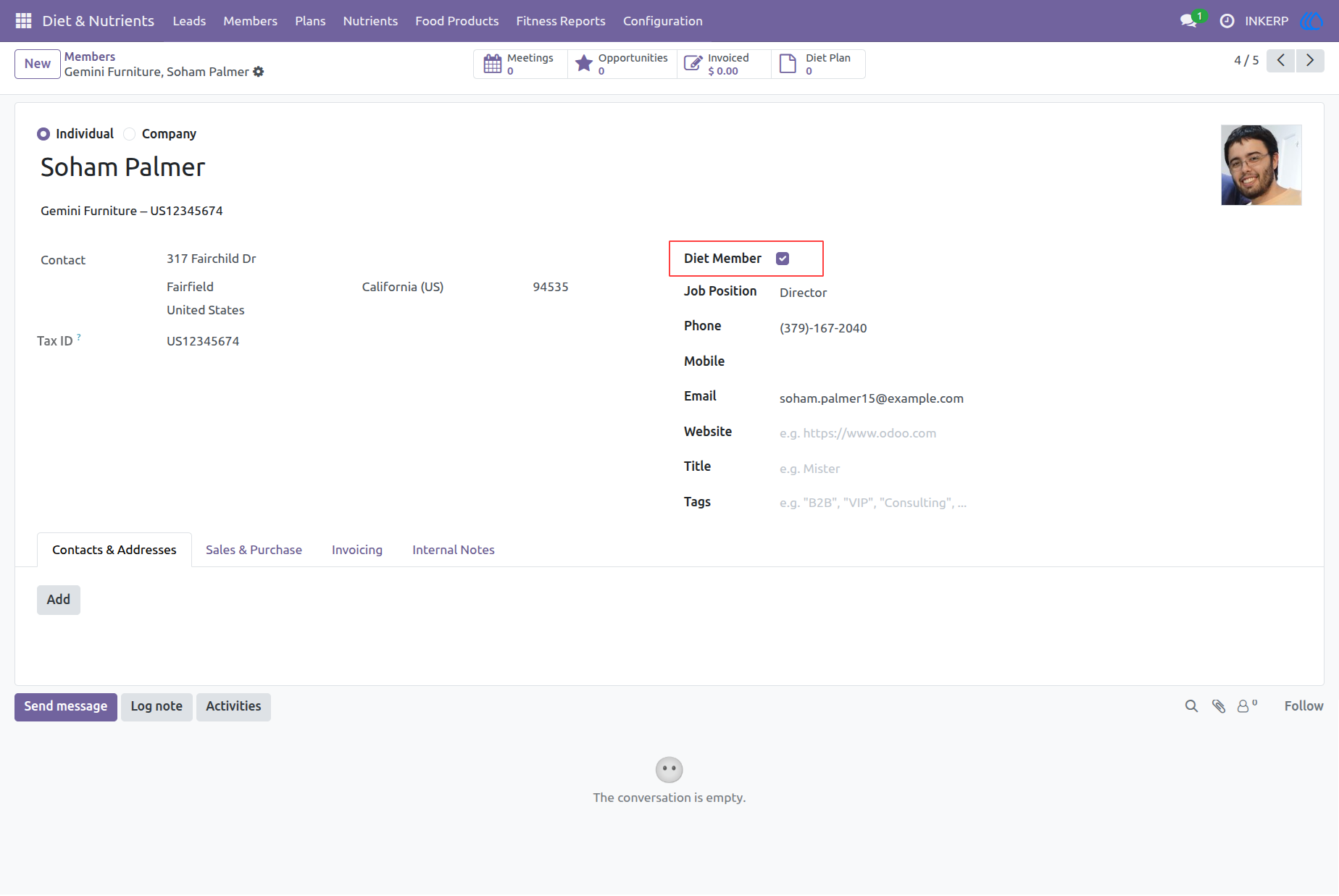1339x896 pixels.
Task: Click the Send message button
Action: 66,706
